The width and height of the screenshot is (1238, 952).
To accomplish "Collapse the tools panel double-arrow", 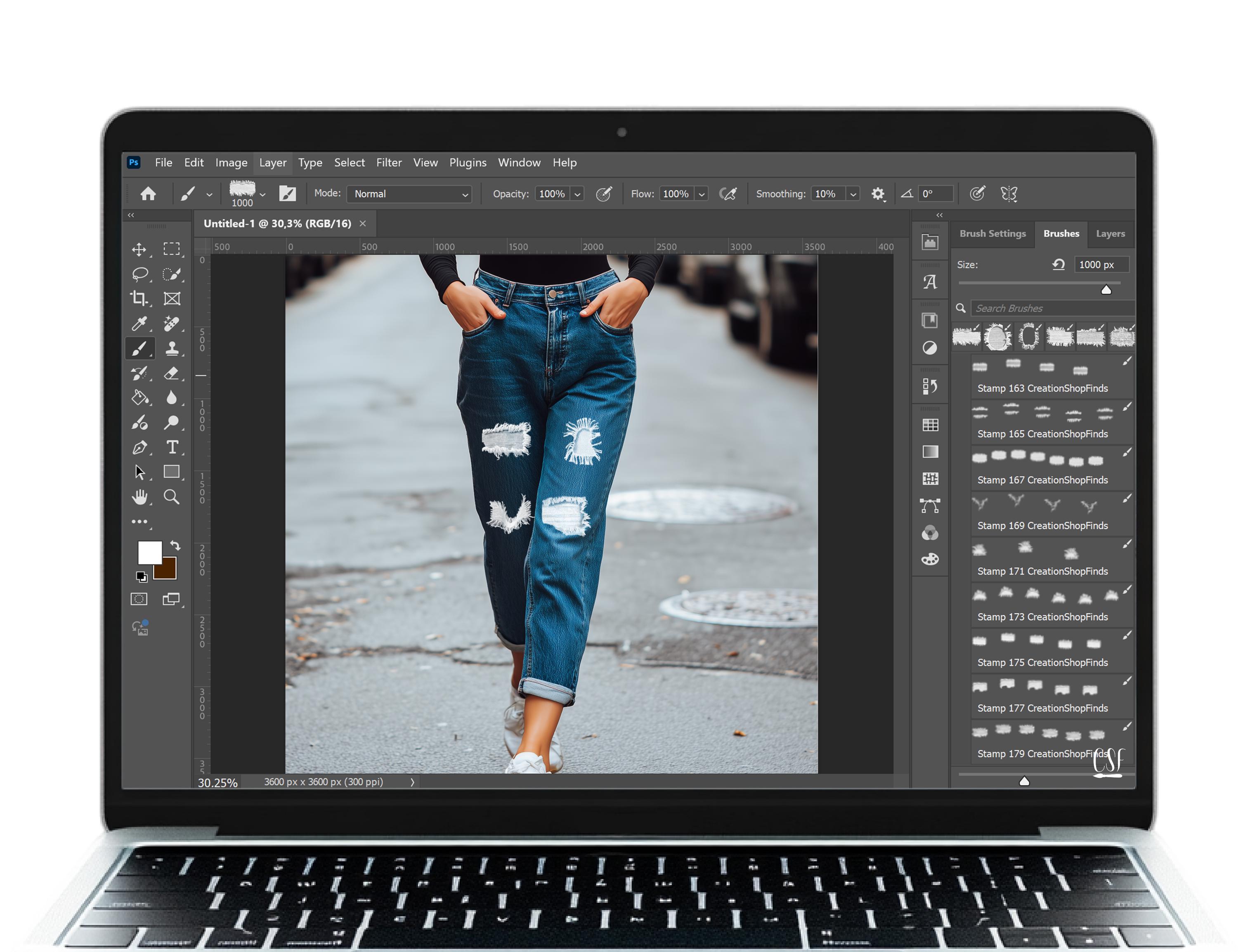I will [131, 215].
